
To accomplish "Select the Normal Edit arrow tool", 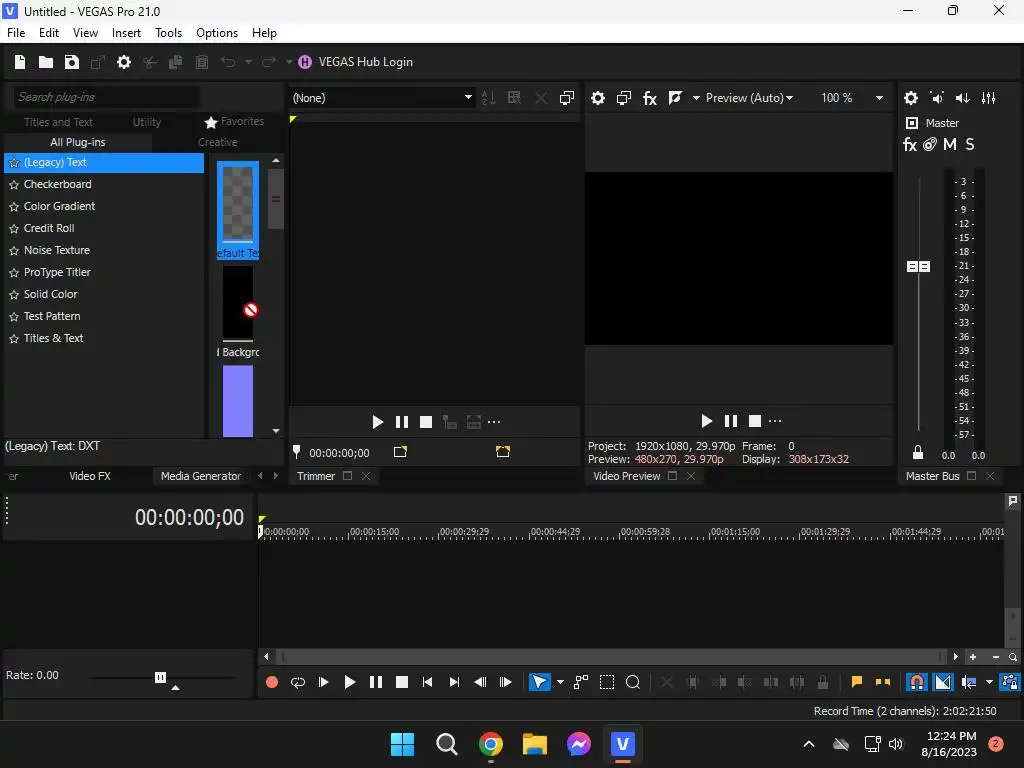I will [539, 682].
